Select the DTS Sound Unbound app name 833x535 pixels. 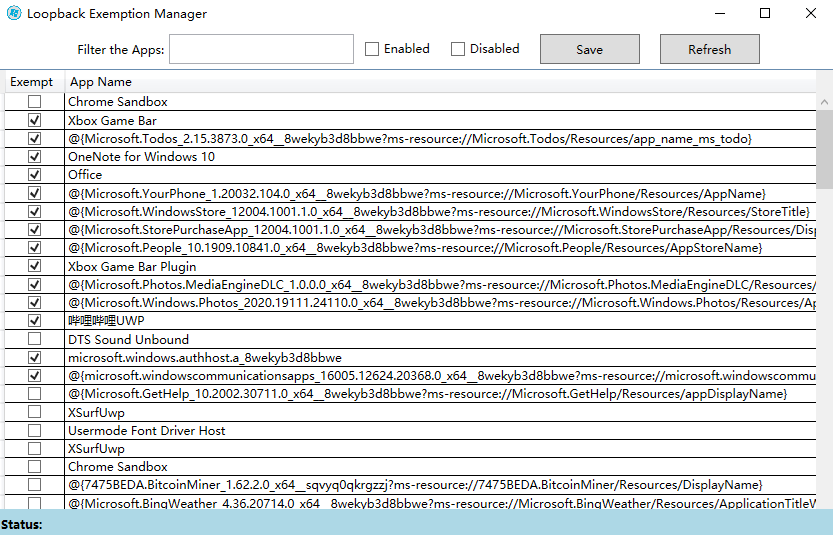(129, 339)
